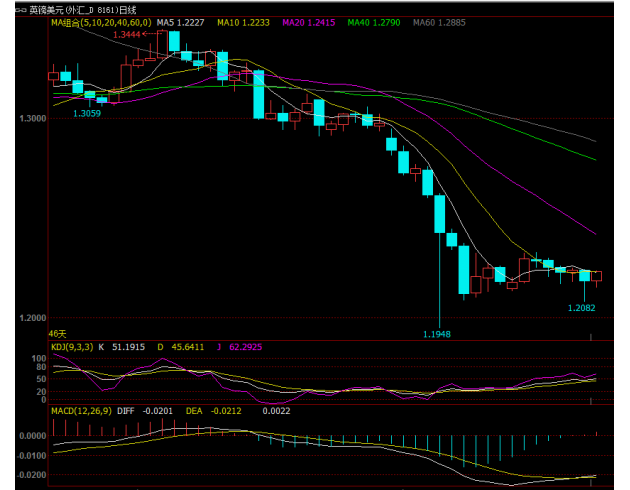630x490 pixels.
Task: Click the D 45.6411 value
Action: click(x=181, y=347)
